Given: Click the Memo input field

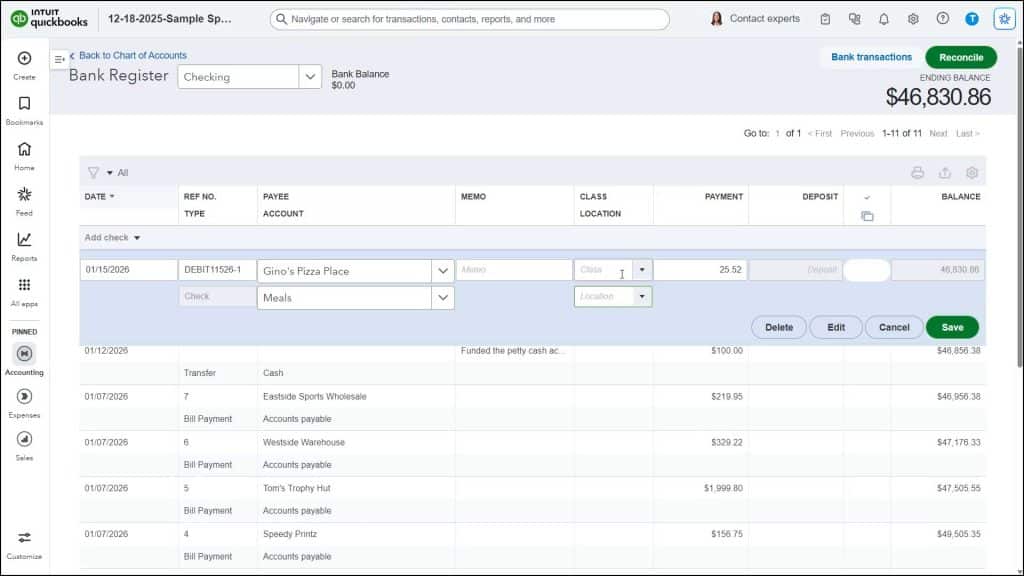Looking at the screenshot, I should pos(514,270).
